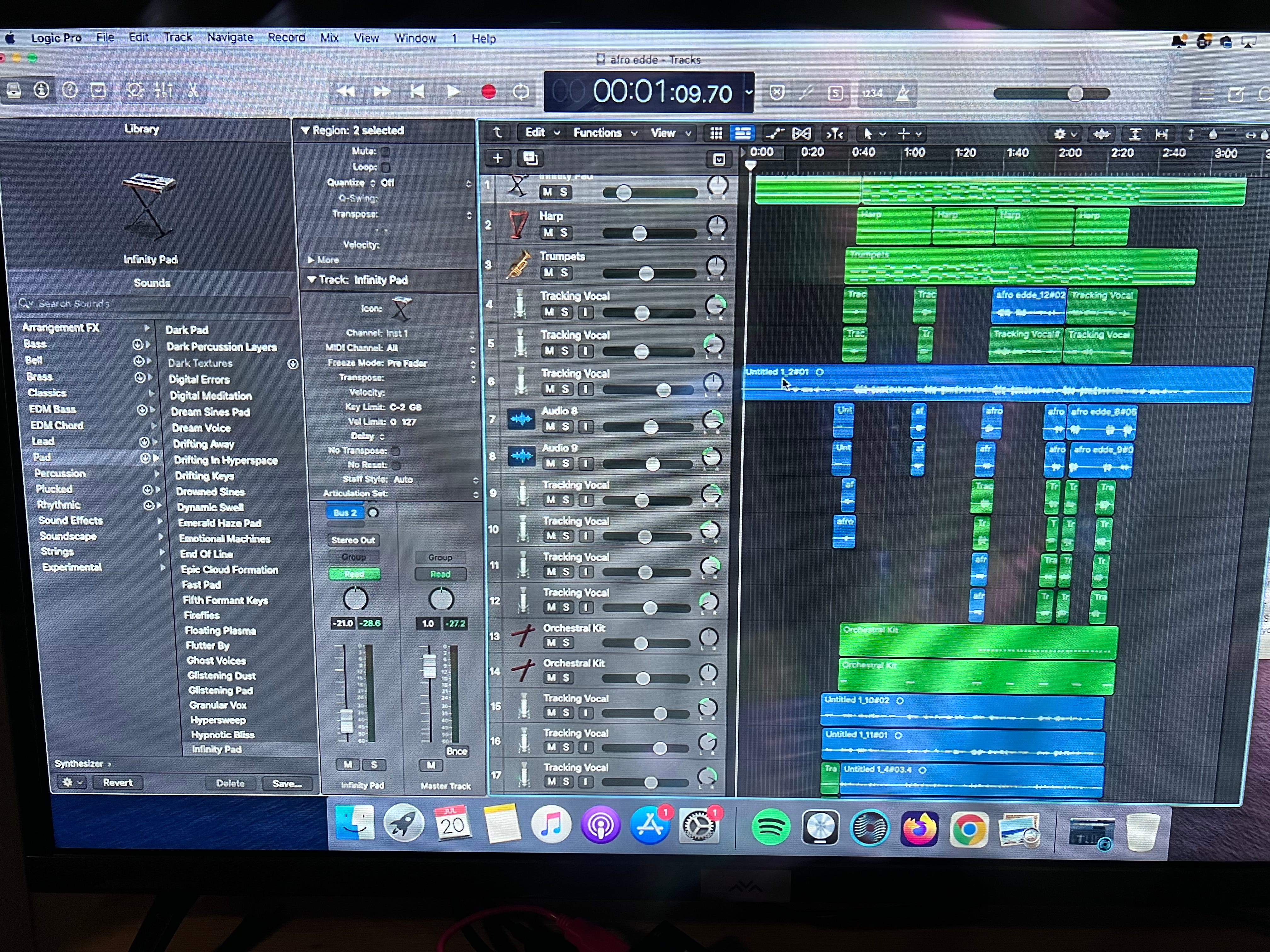Toggle the Show Automation button
The width and height of the screenshot is (1270, 952).
coord(775,134)
